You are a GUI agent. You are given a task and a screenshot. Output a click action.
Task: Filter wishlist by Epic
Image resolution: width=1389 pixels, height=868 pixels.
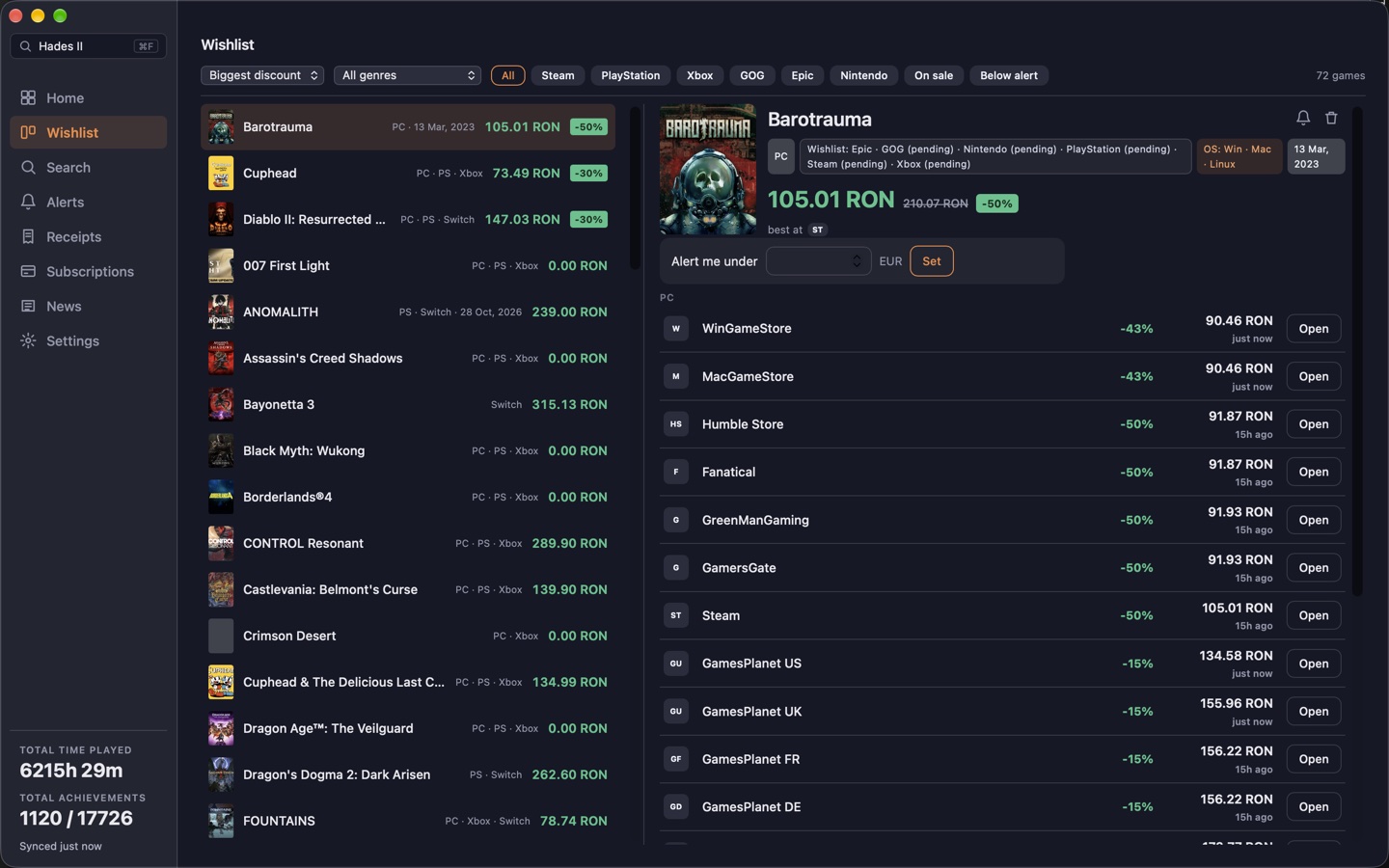[x=803, y=75]
